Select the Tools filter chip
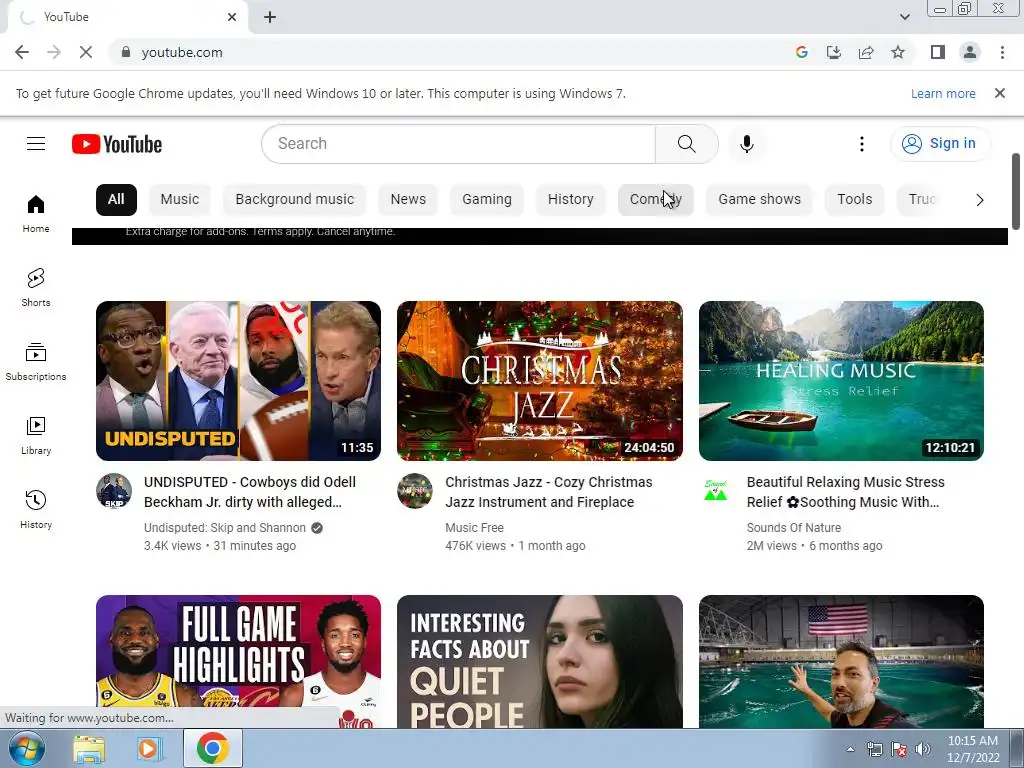The image size is (1024, 768). click(854, 200)
